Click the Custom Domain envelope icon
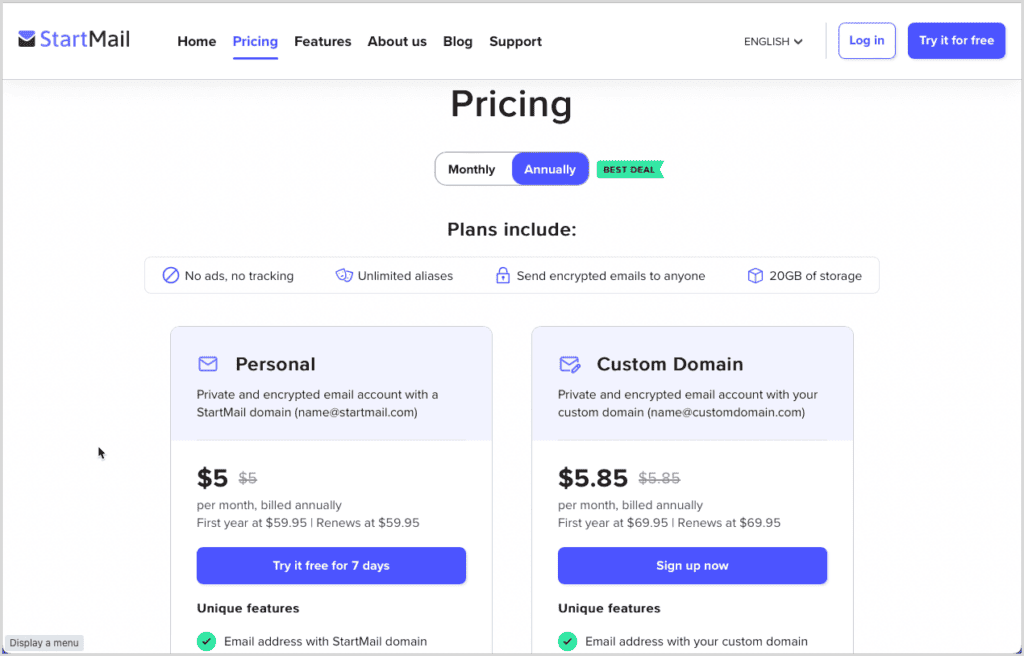This screenshot has width=1024, height=656. pyautogui.click(x=570, y=364)
